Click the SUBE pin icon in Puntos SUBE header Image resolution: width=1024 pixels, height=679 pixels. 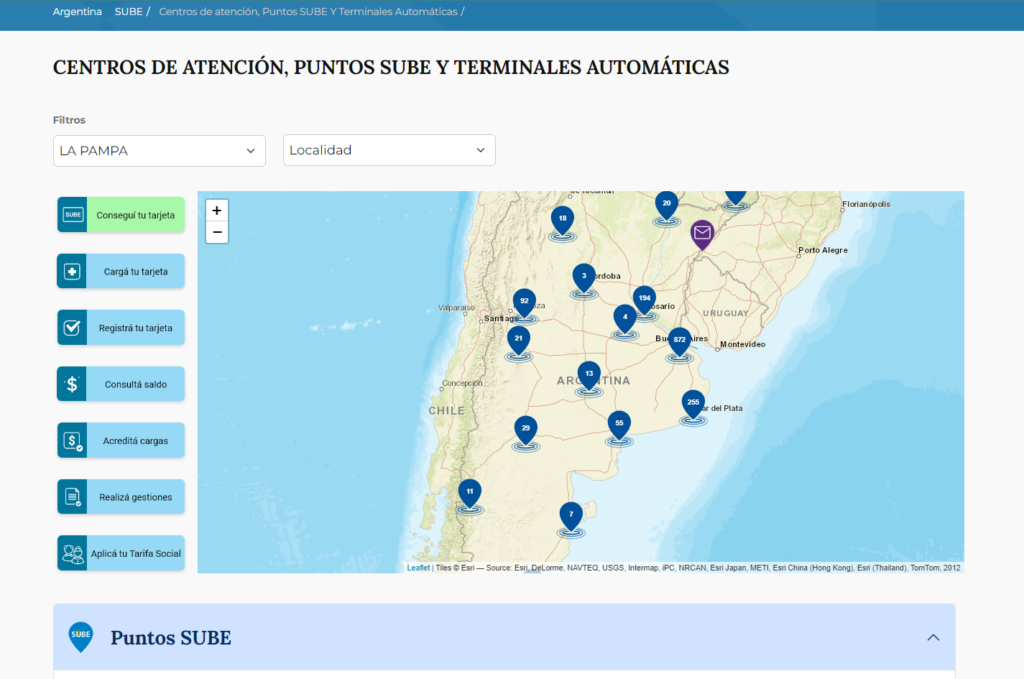(x=81, y=637)
